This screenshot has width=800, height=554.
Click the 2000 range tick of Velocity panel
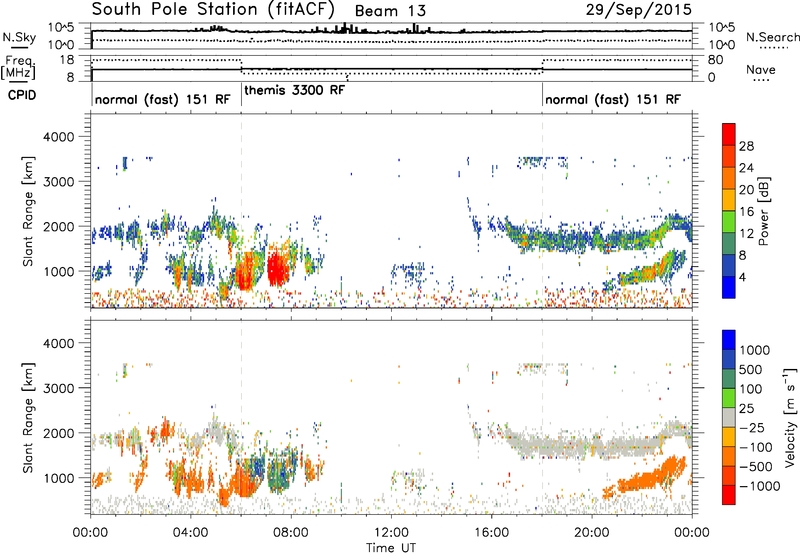58,433
